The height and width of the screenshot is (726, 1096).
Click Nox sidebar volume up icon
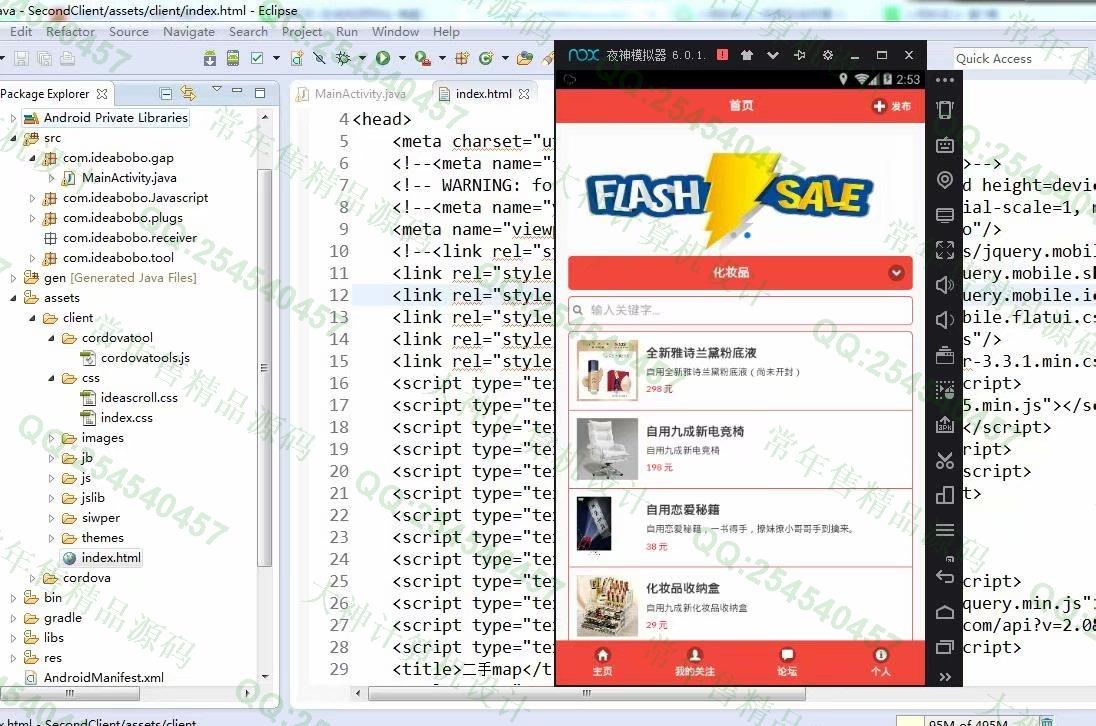[x=944, y=284]
